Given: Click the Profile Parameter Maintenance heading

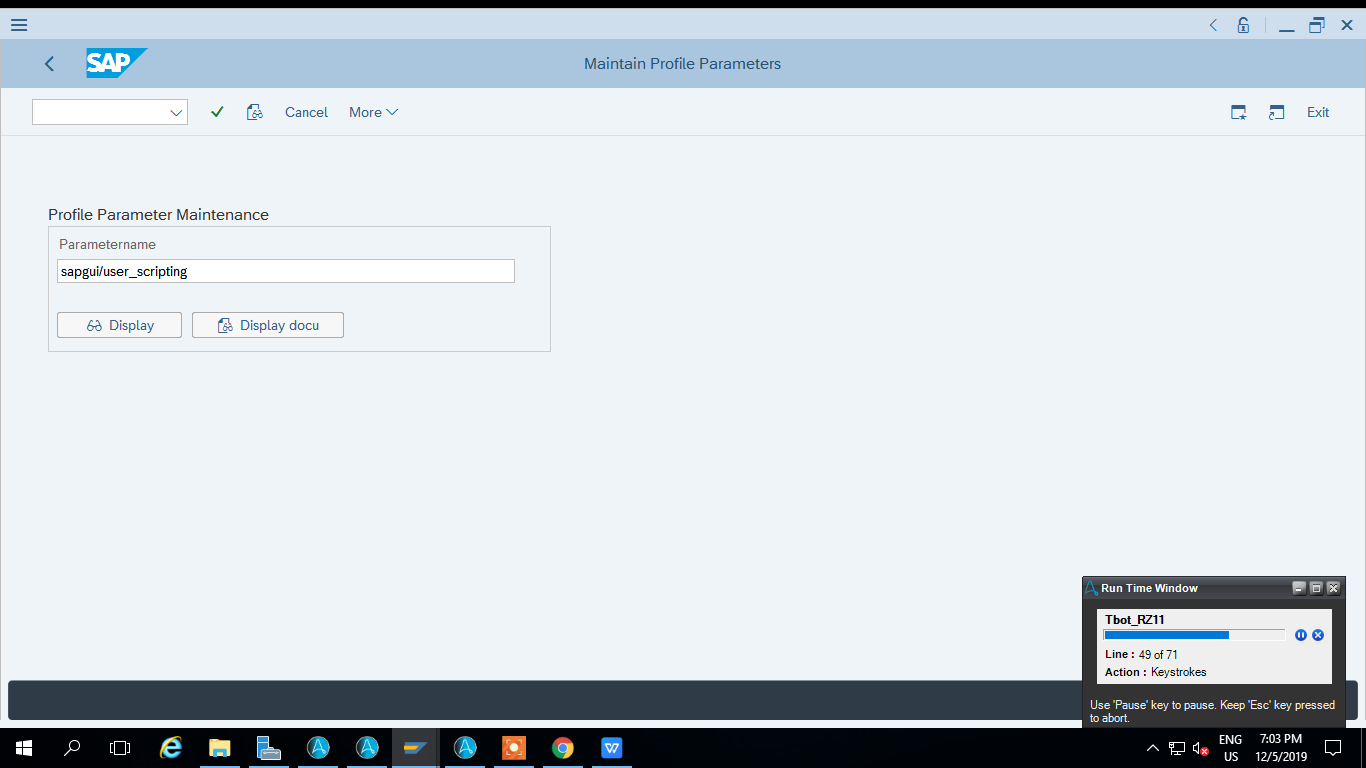Looking at the screenshot, I should [x=158, y=214].
